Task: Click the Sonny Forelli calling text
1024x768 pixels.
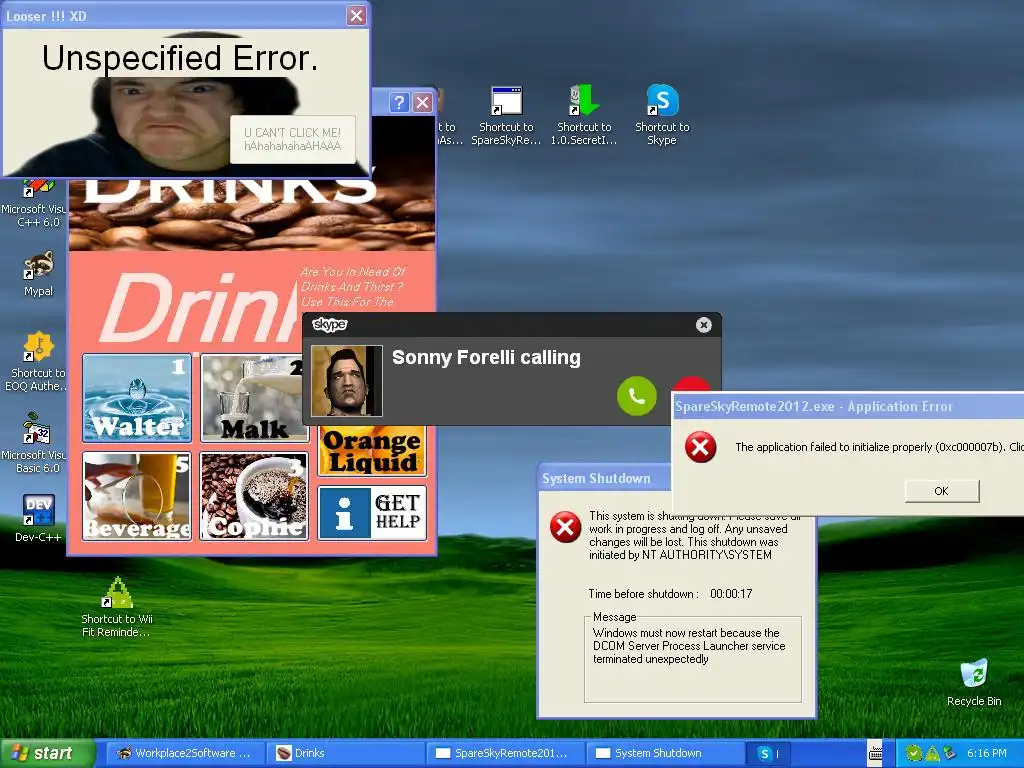Action: tap(486, 357)
